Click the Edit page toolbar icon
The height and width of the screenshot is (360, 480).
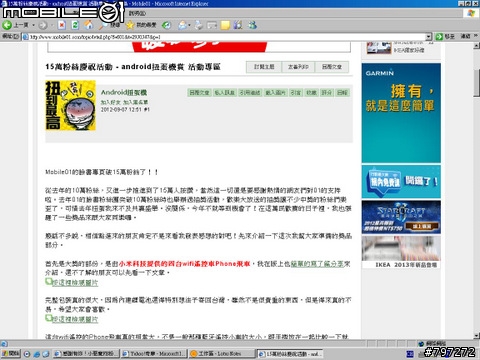coord(212,25)
